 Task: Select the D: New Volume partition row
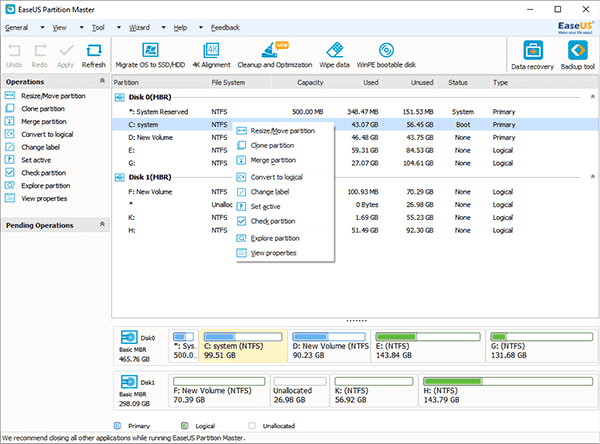(355, 137)
